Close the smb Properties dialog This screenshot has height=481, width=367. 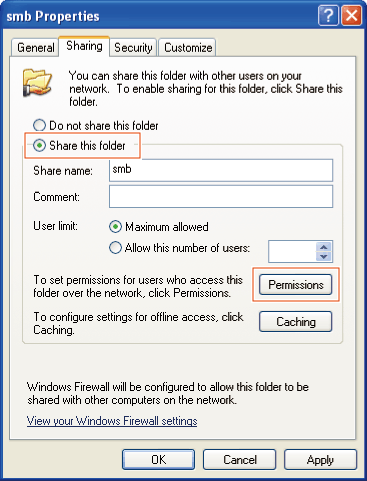tap(351, 15)
